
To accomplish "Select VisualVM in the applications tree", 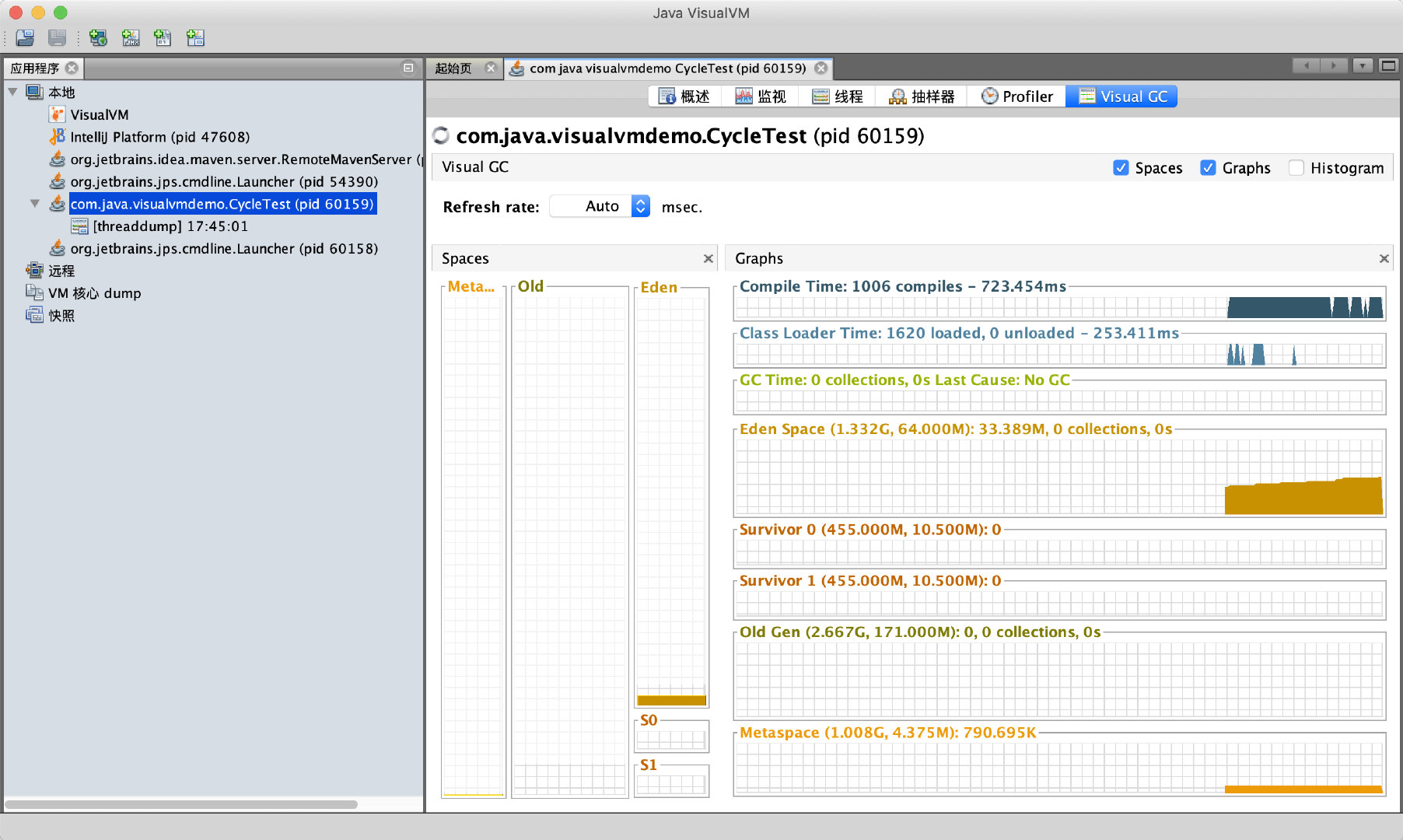I will click(x=100, y=114).
